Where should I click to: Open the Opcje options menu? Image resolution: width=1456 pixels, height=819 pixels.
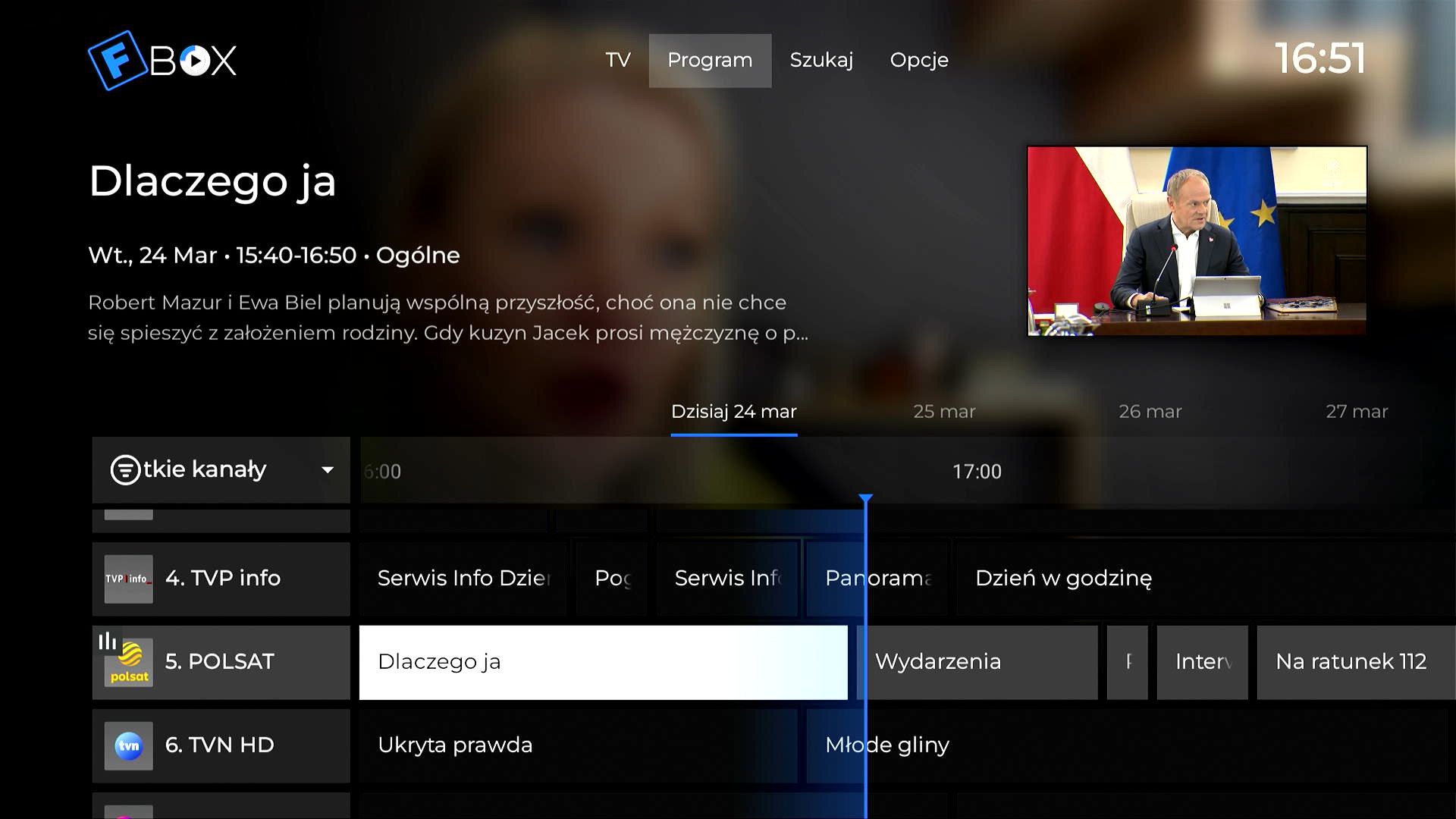pos(919,60)
